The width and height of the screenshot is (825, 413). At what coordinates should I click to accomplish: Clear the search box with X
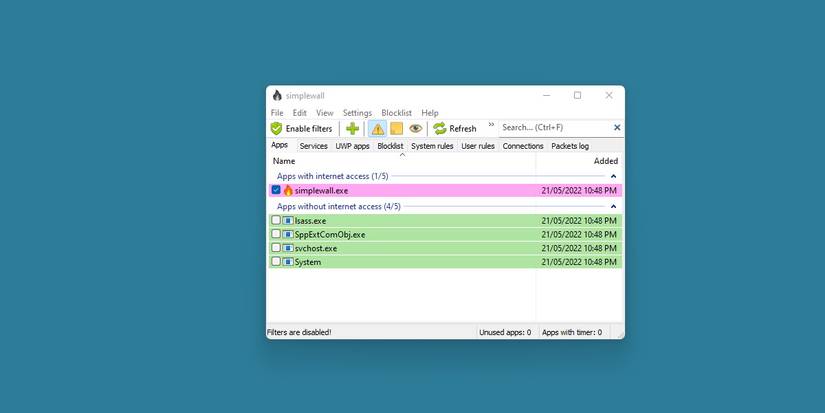pos(617,127)
